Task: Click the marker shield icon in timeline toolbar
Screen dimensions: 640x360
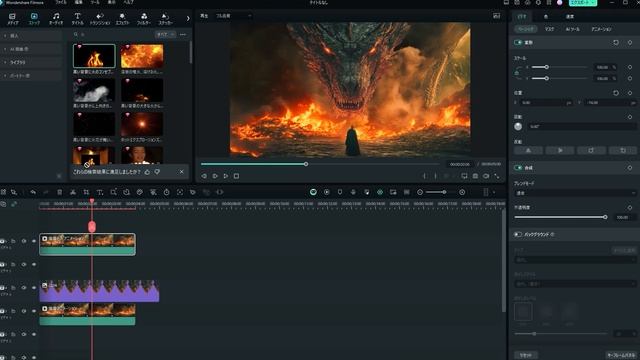Action: pyautogui.click(x=340, y=192)
